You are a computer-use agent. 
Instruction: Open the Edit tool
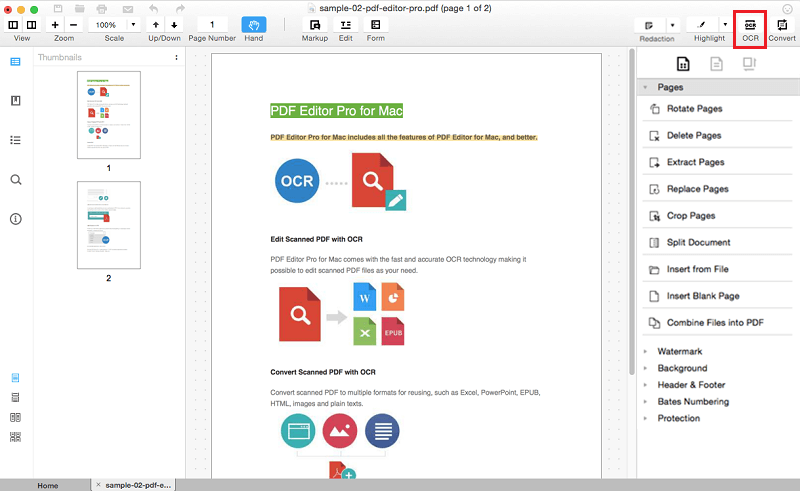345,24
